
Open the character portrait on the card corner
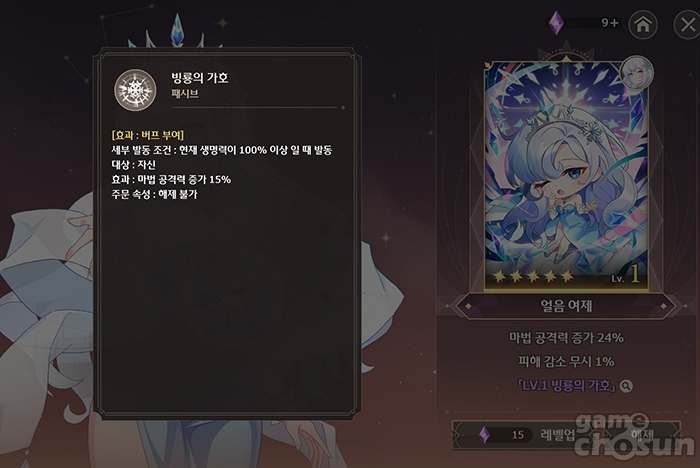point(637,74)
